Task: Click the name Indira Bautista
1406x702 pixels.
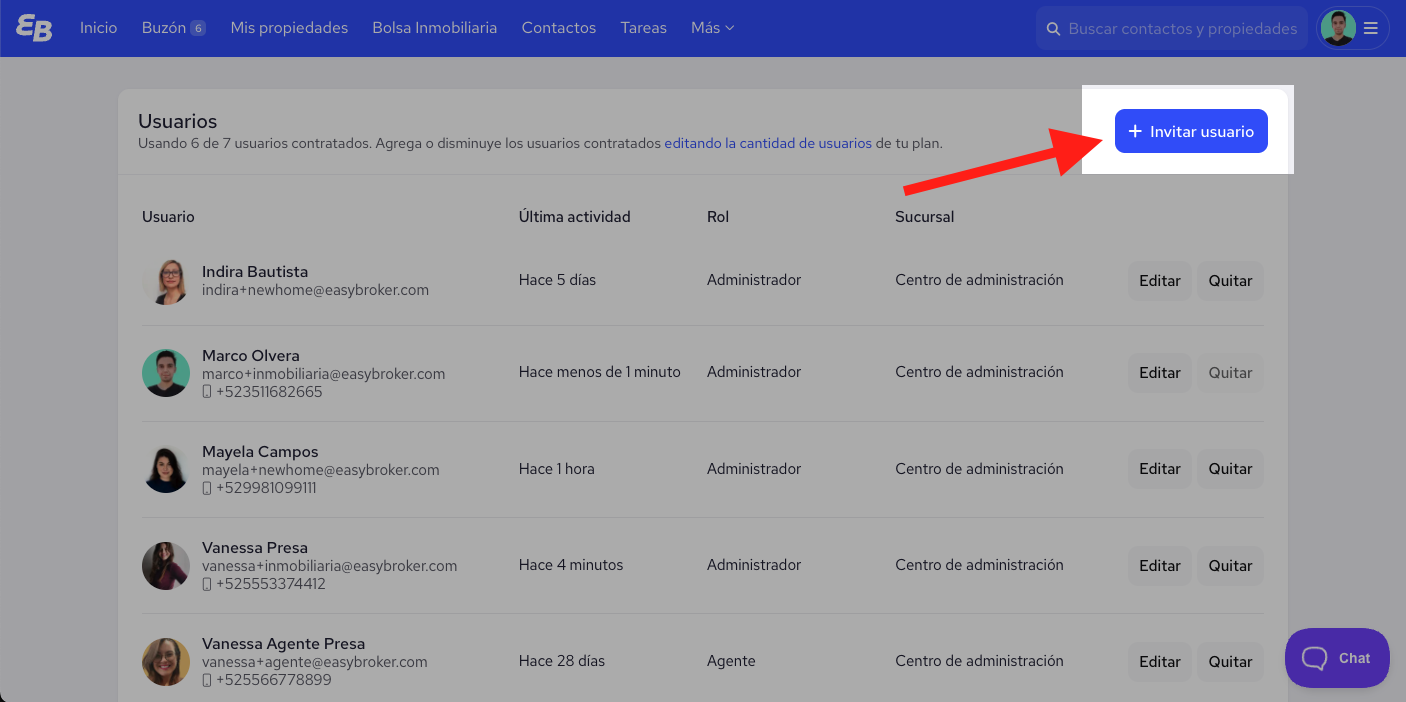Action: pos(255,272)
